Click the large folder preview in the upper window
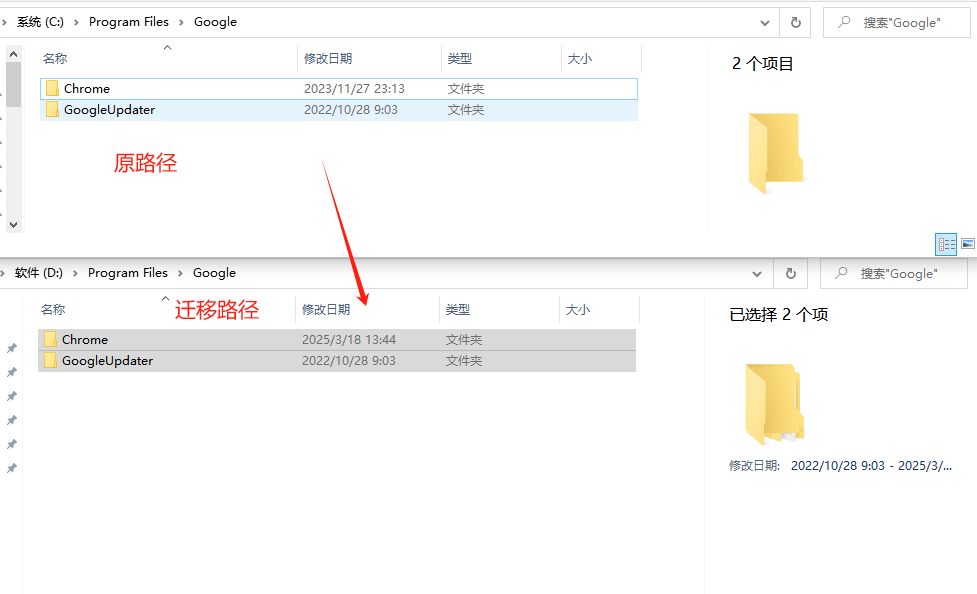The image size is (977, 594). pyautogui.click(x=775, y=153)
